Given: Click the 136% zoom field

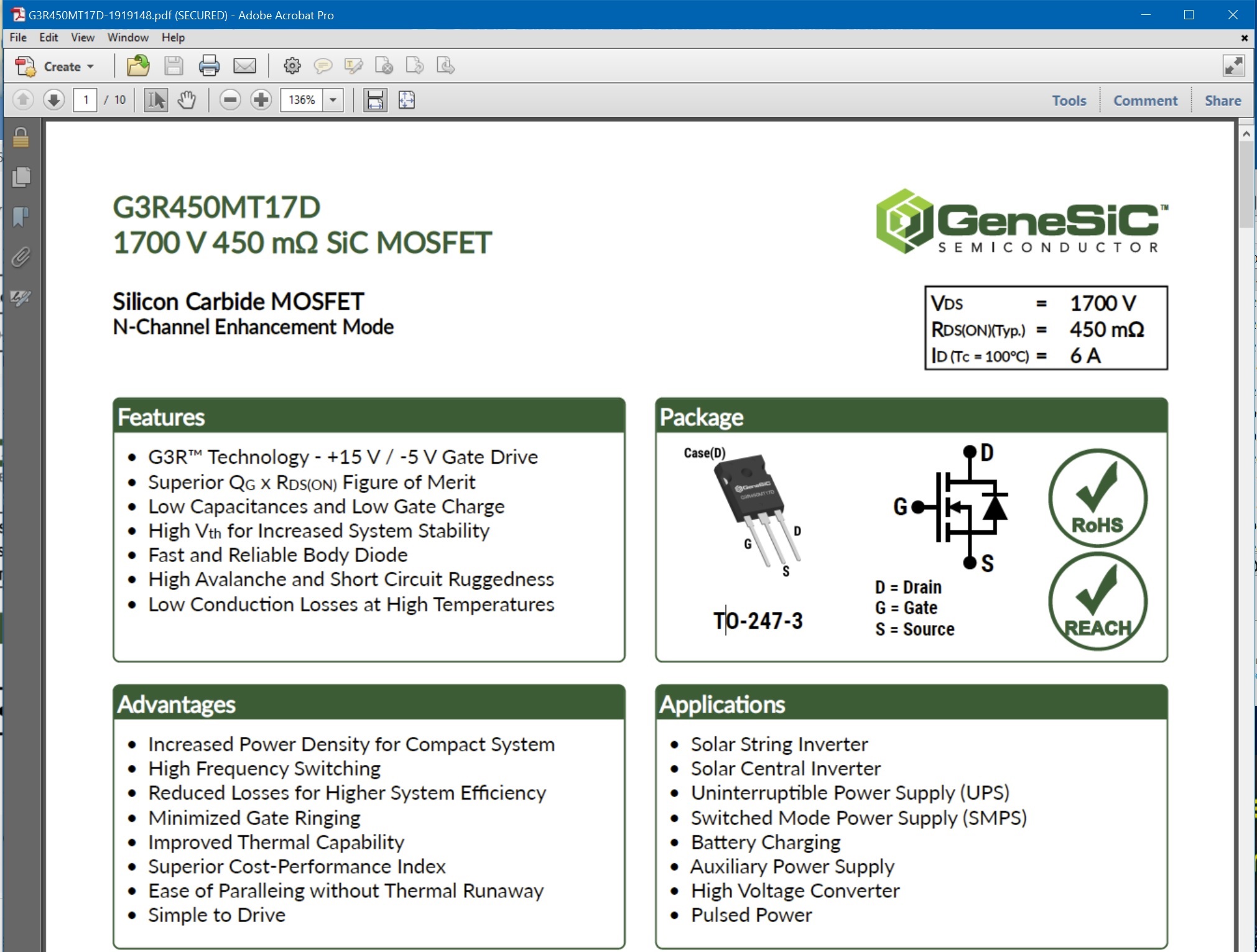Looking at the screenshot, I should [x=302, y=99].
